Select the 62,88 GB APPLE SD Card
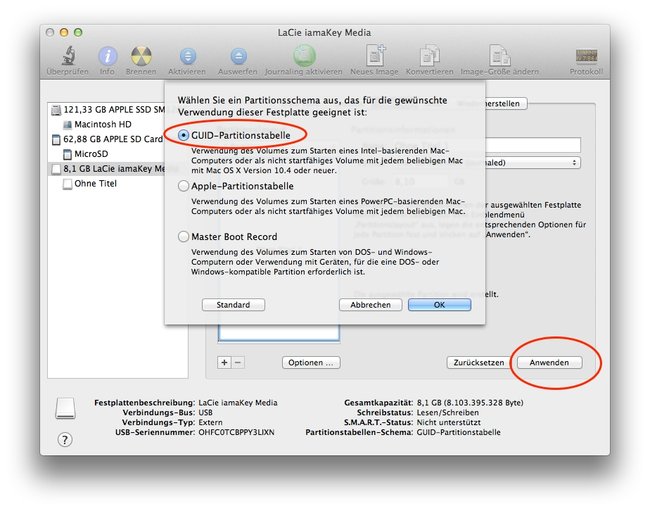 [107, 139]
